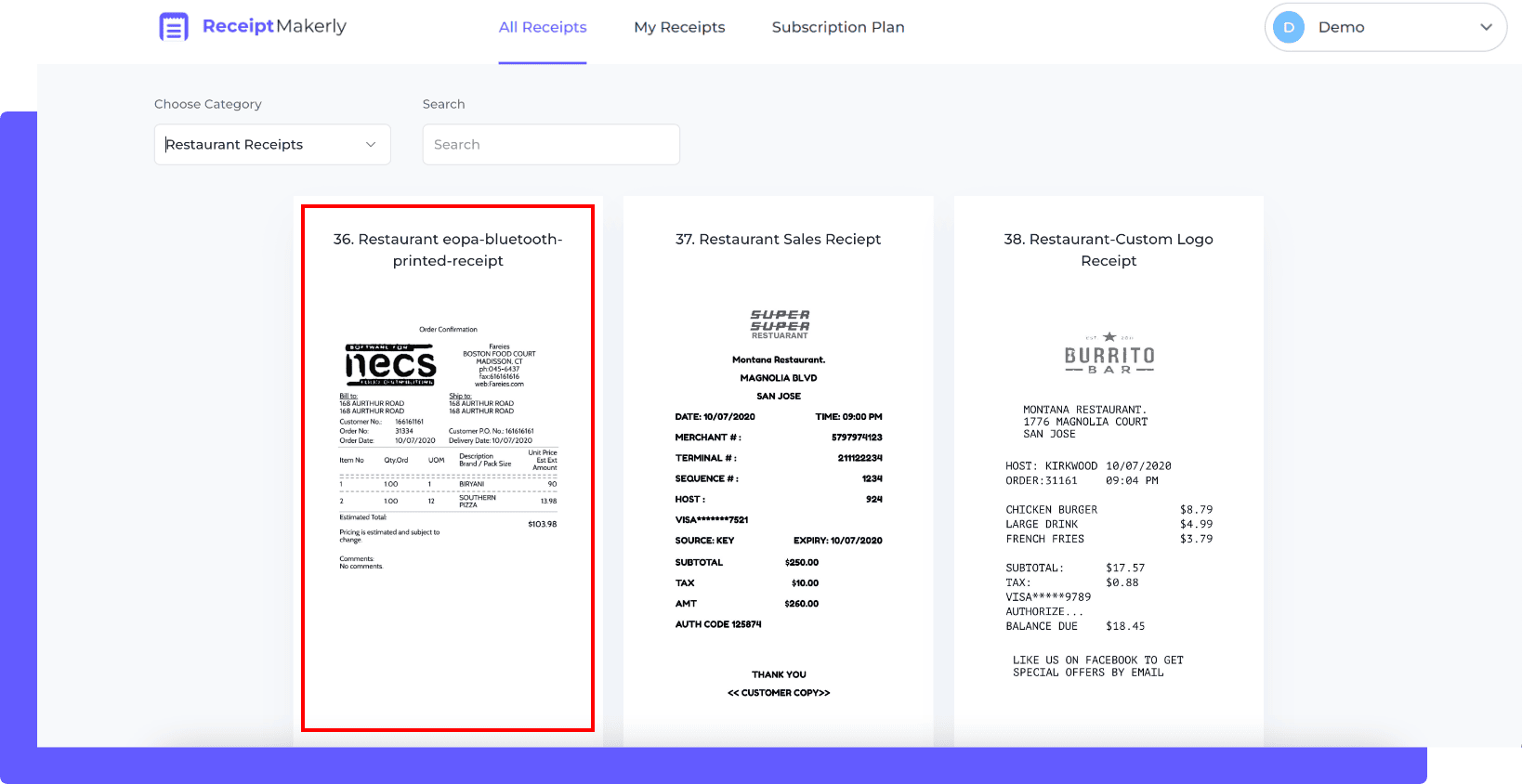This screenshot has height=784, width=1522.
Task: Click the 'AUTH CODE 125874' line
Action: click(x=718, y=624)
